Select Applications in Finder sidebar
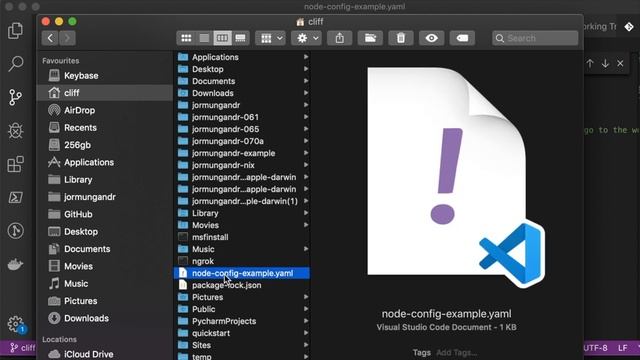 [105, 162]
